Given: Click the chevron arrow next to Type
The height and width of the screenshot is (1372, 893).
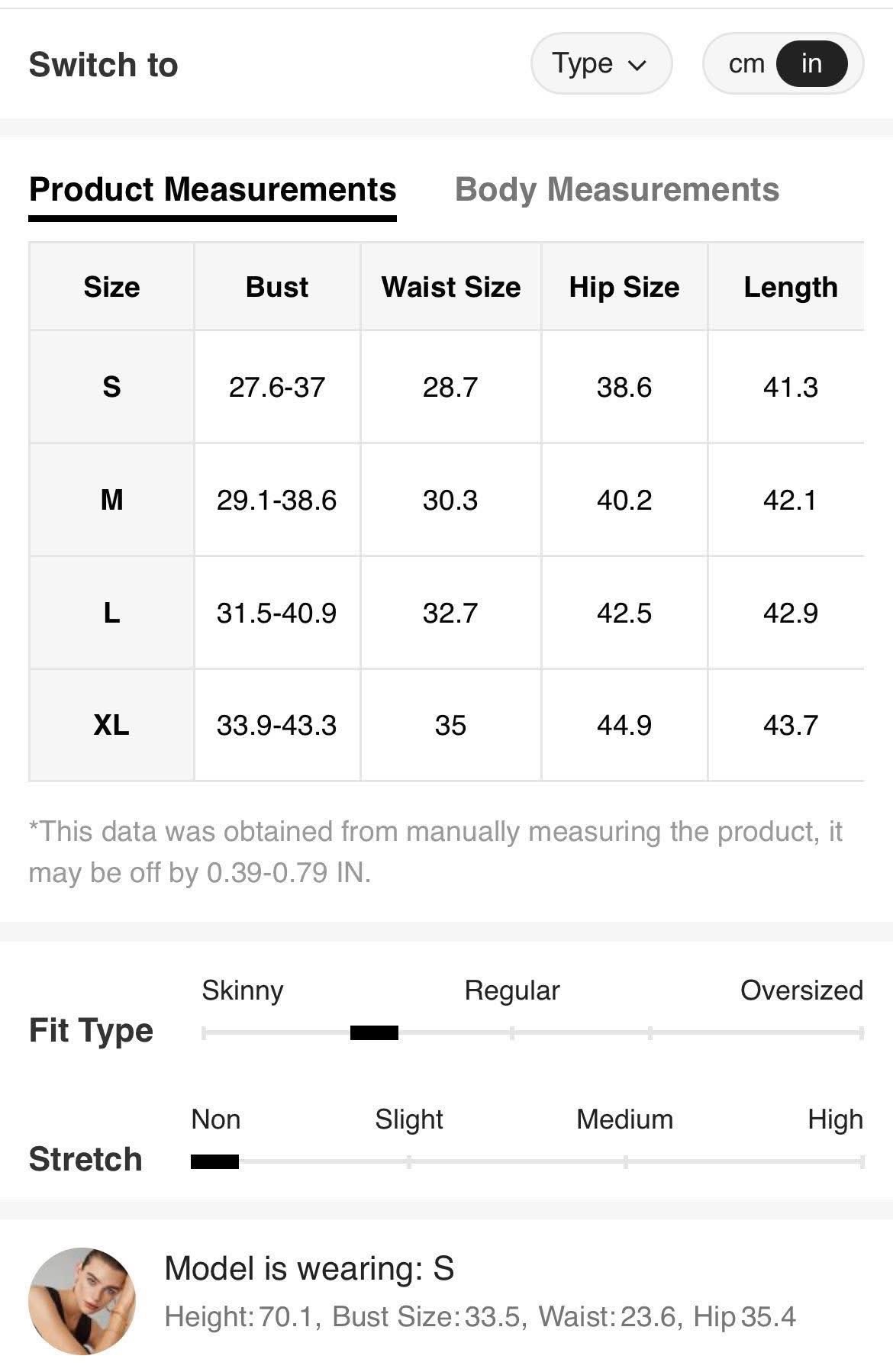Looking at the screenshot, I should pos(637,65).
